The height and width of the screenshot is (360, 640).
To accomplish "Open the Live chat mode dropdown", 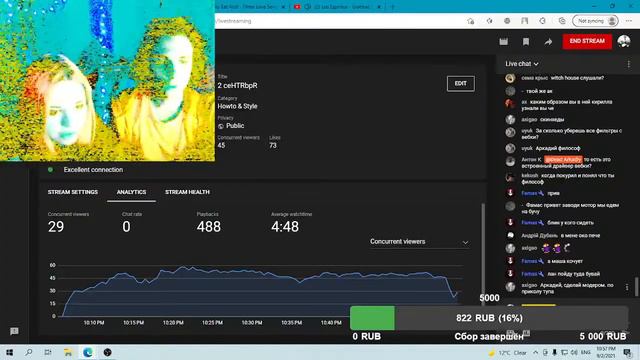I will point(522,64).
